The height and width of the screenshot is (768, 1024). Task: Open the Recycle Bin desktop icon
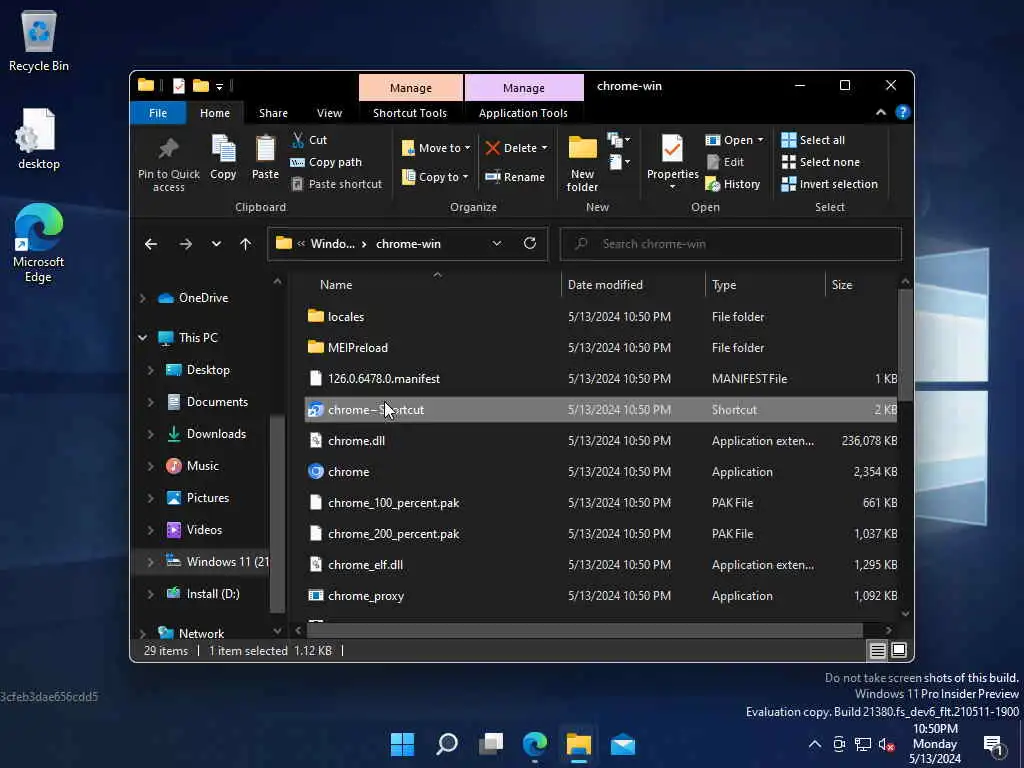(39, 40)
